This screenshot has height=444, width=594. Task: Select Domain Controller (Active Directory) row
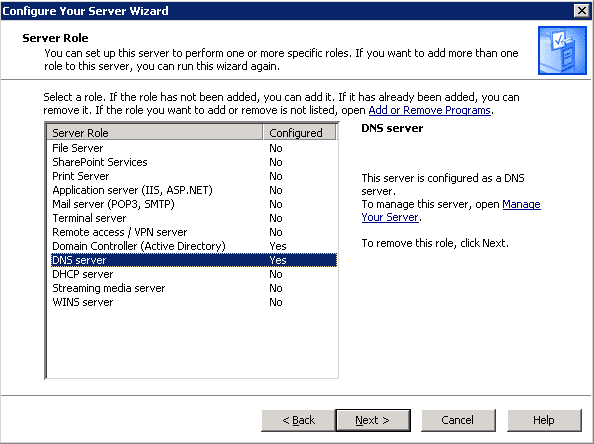coord(193,246)
